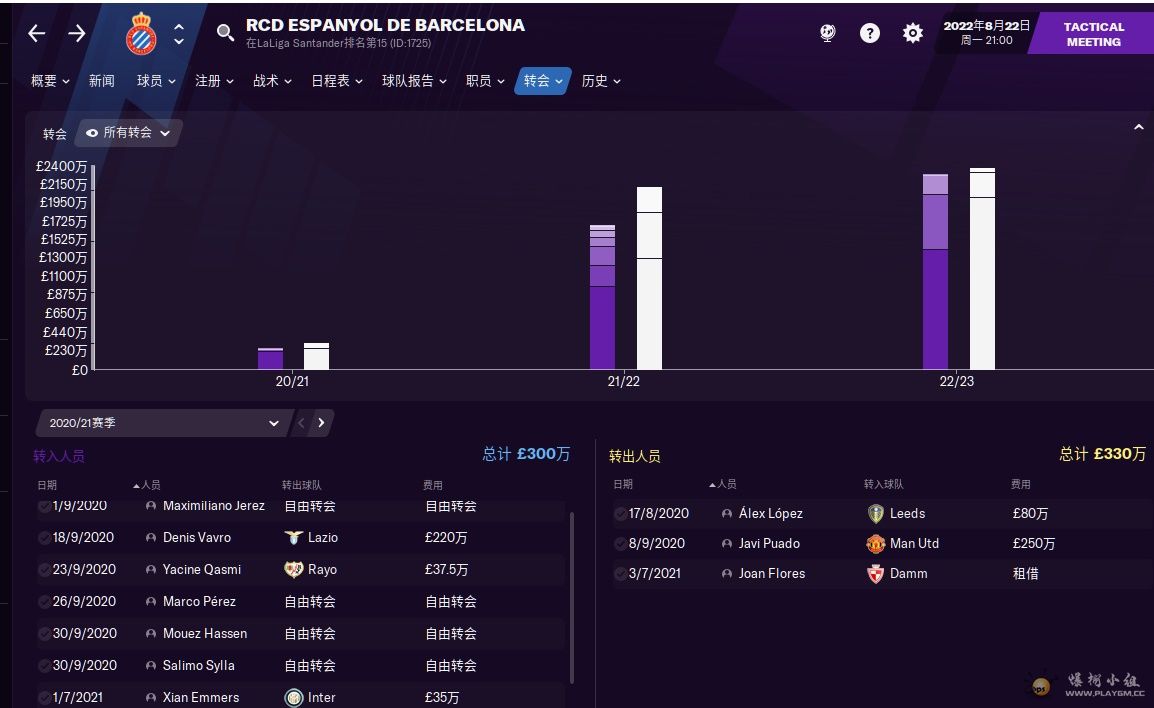The width and height of the screenshot is (1154, 708).
Task: Click the Damm club badge
Action: [875, 573]
